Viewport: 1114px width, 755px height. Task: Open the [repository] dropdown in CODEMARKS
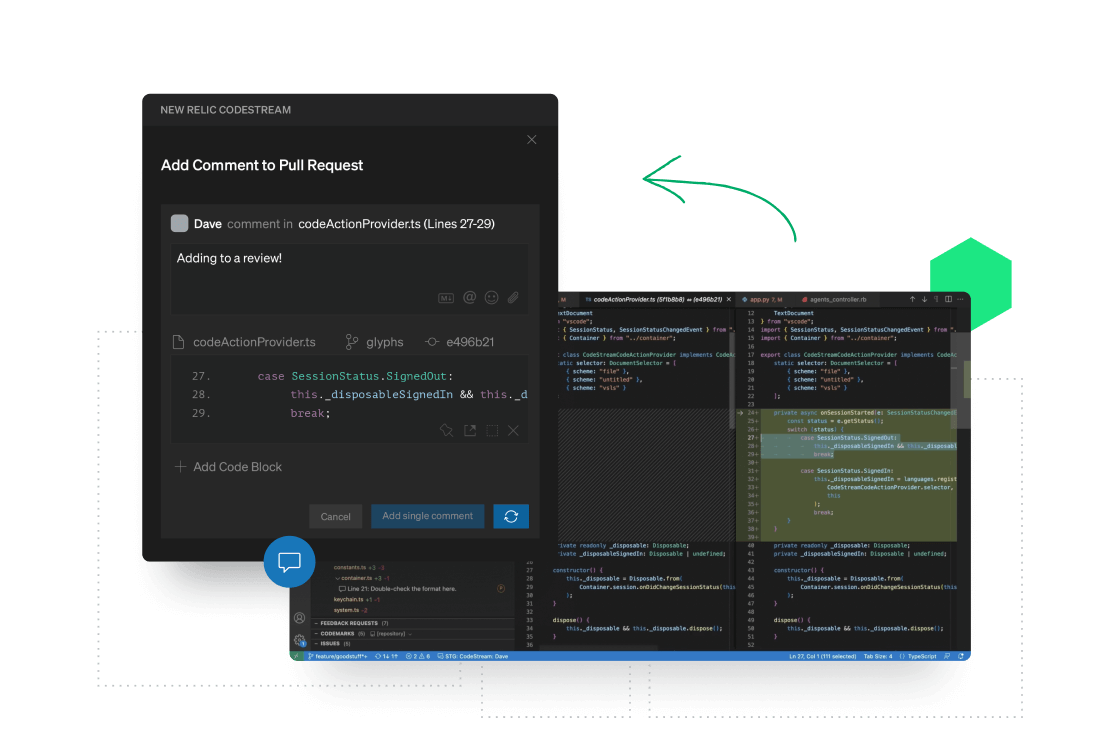click(392, 633)
